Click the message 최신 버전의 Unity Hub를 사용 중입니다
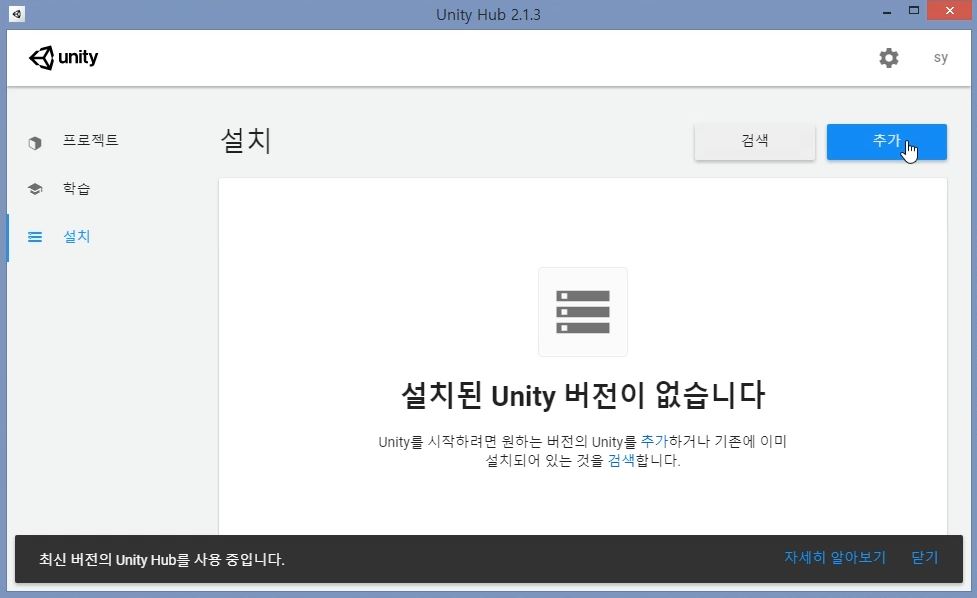This screenshot has height=598, width=977. click(x=162, y=559)
